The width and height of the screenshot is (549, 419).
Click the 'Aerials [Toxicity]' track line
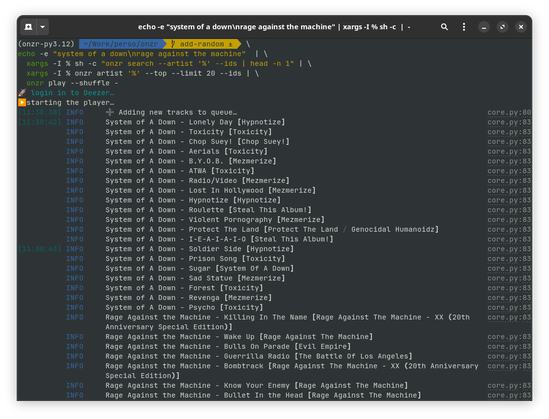pyautogui.click(x=187, y=152)
